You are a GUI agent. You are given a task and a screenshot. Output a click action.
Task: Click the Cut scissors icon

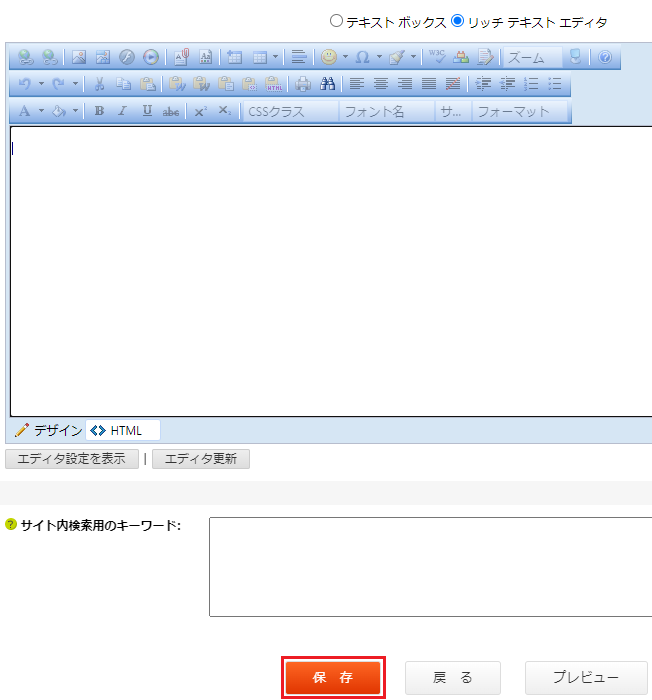99,83
